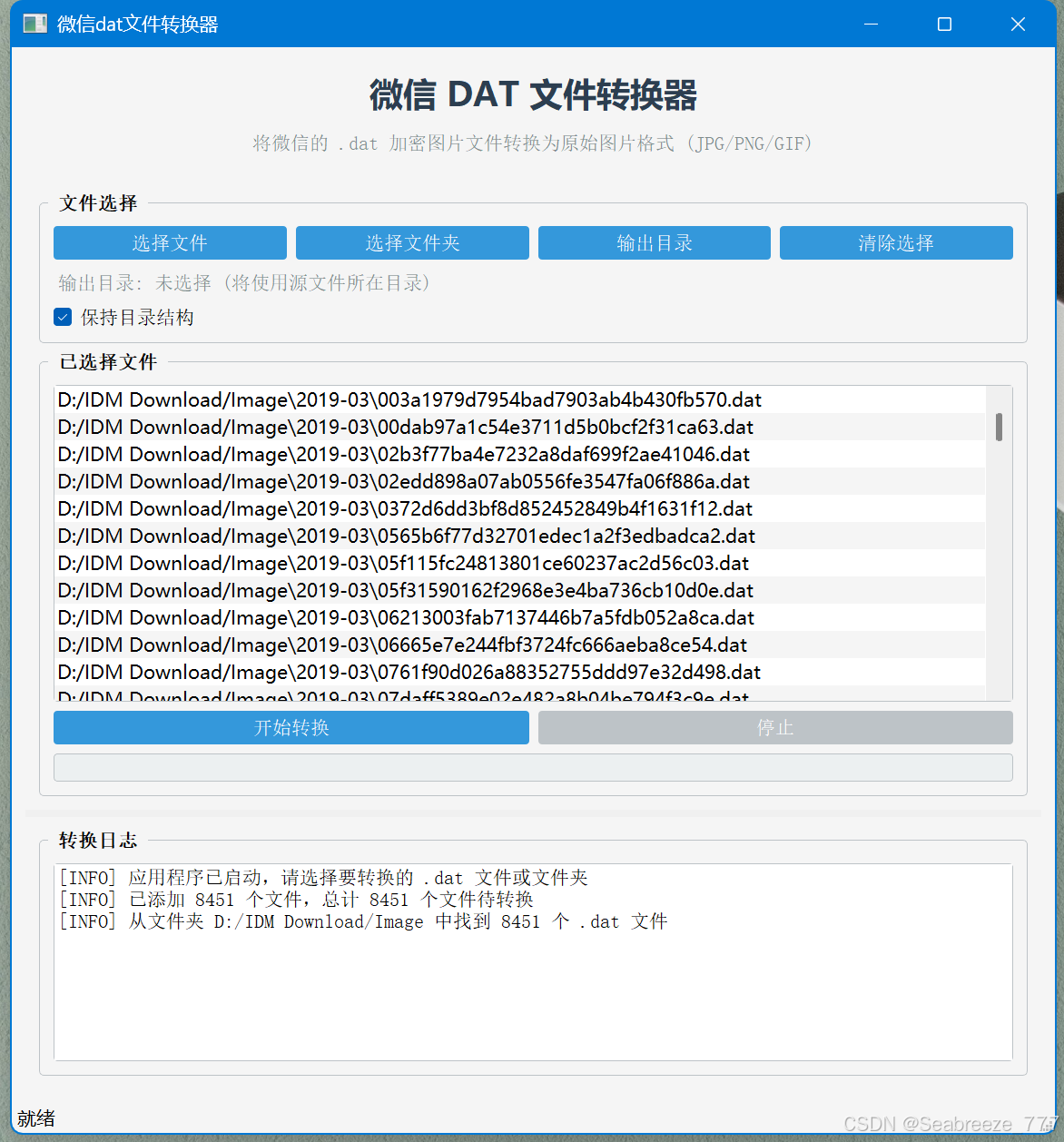Start conversion using 开始转换
Screen dimensions: 1064x1142
pyautogui.click(x=291, y=727)
